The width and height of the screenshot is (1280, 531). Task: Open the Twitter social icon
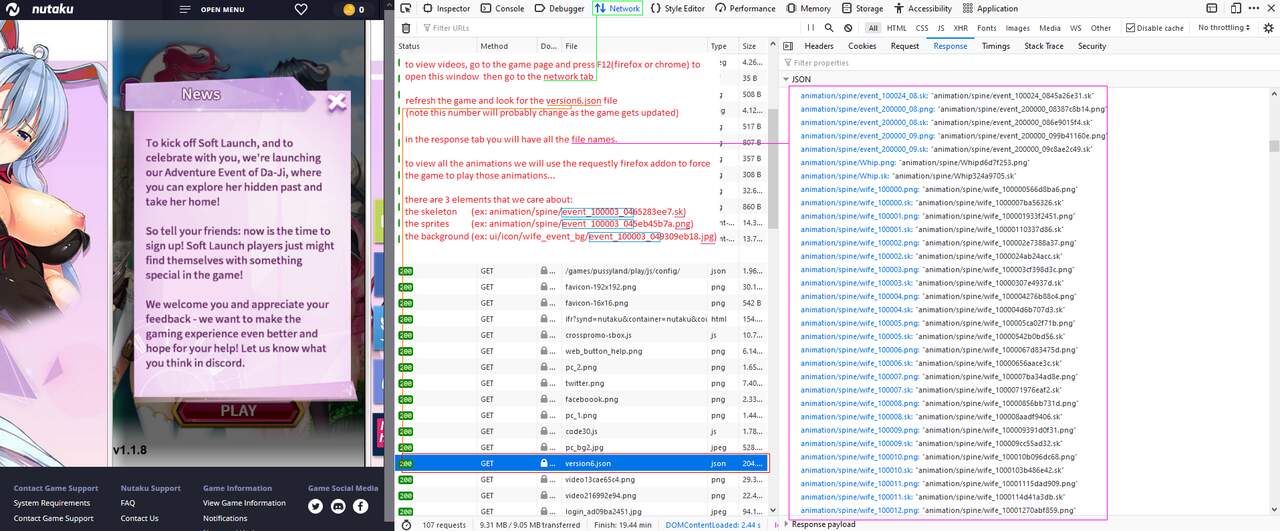316,506
